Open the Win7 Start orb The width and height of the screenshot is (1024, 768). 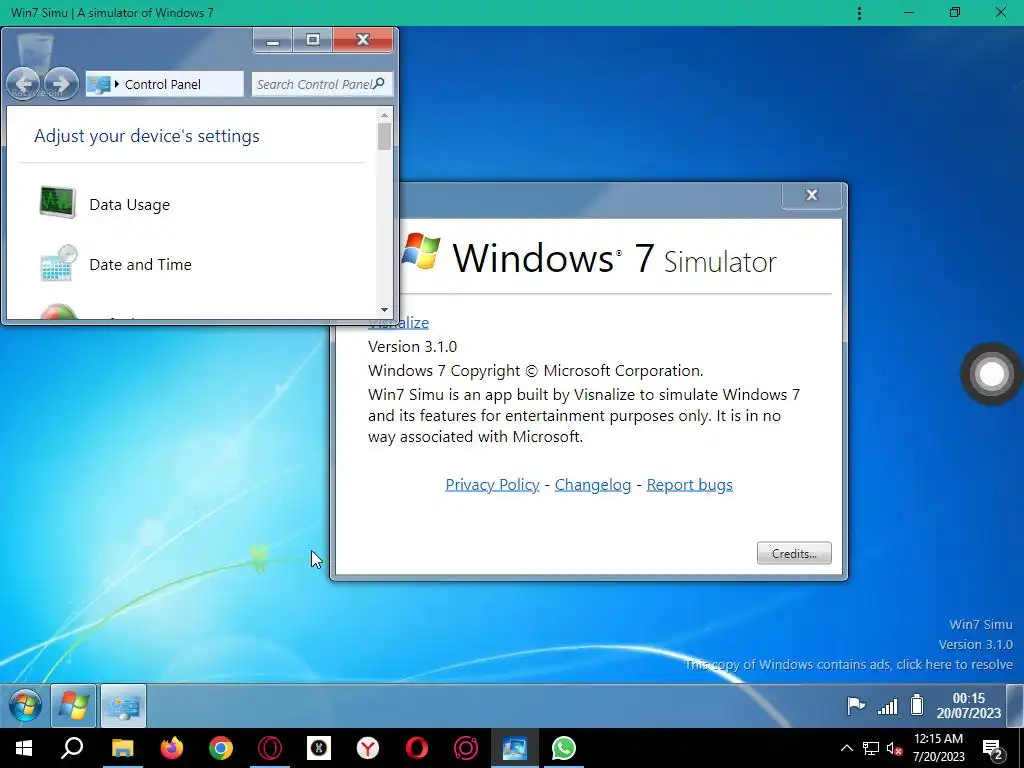25,706
